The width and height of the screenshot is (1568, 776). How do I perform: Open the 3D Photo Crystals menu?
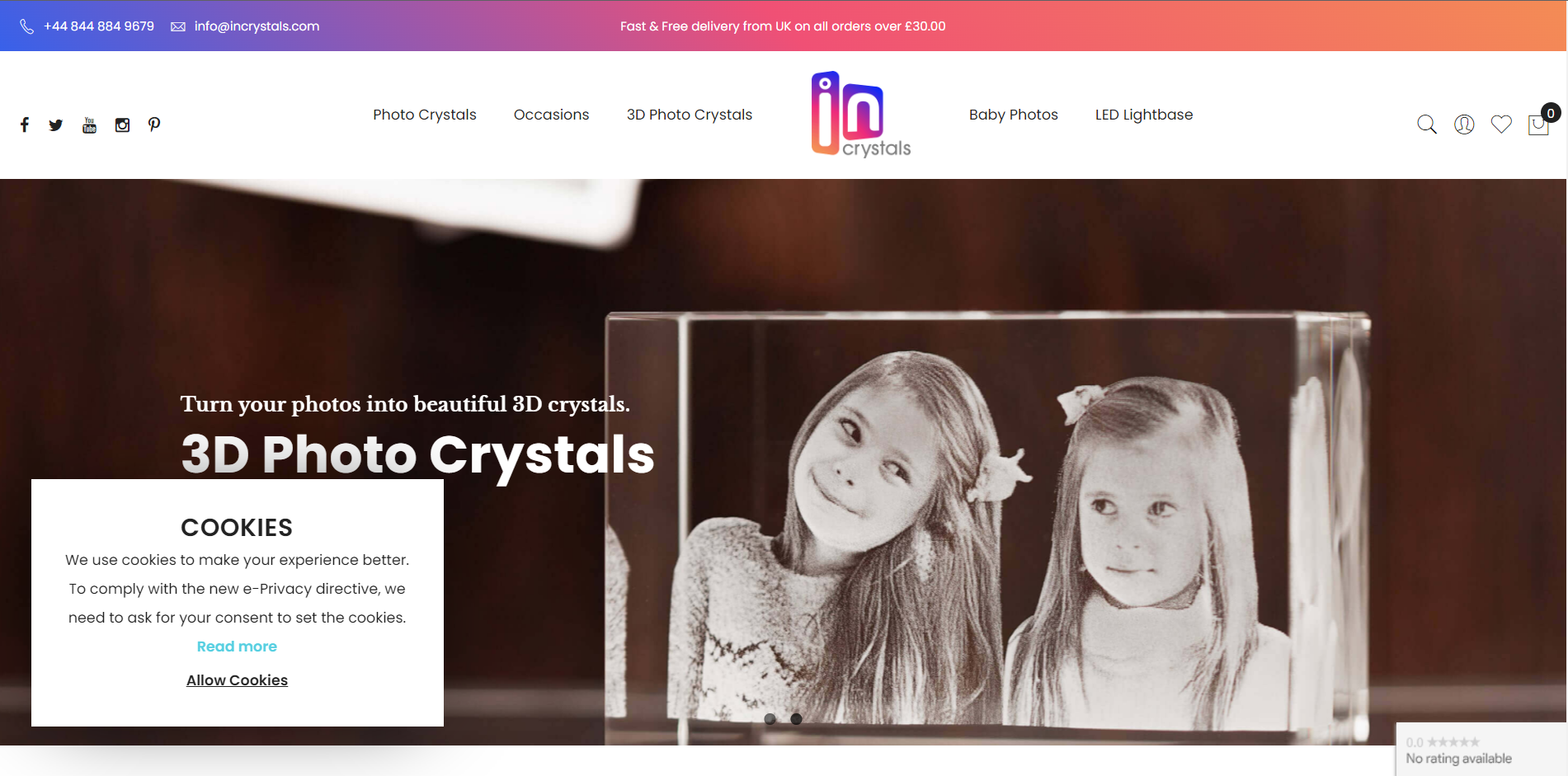pos(690,115)
